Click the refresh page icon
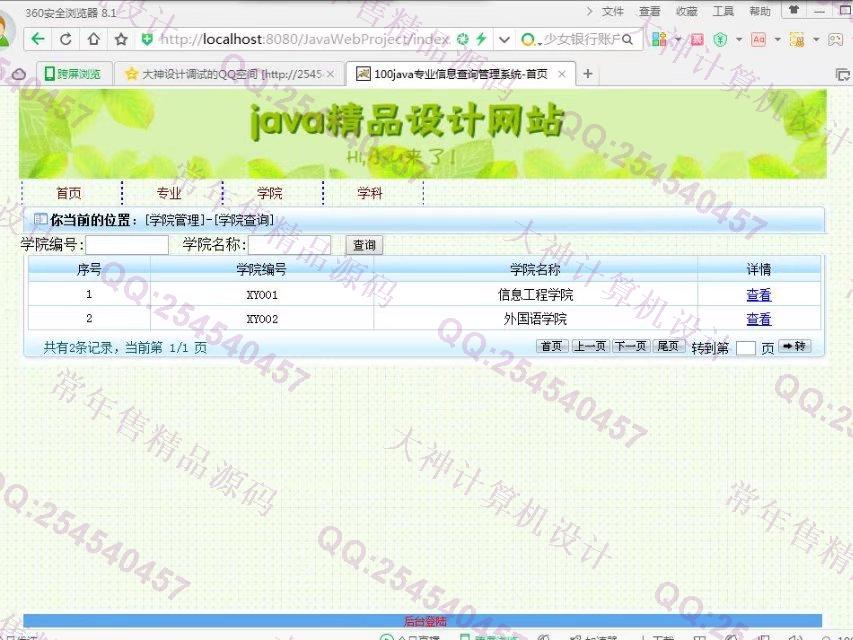853x640 pixels. click(66, 40)
